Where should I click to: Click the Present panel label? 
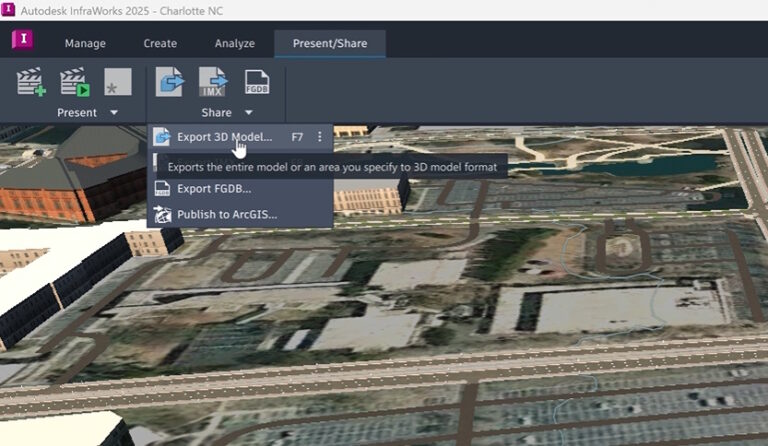(x=77, y=113)
